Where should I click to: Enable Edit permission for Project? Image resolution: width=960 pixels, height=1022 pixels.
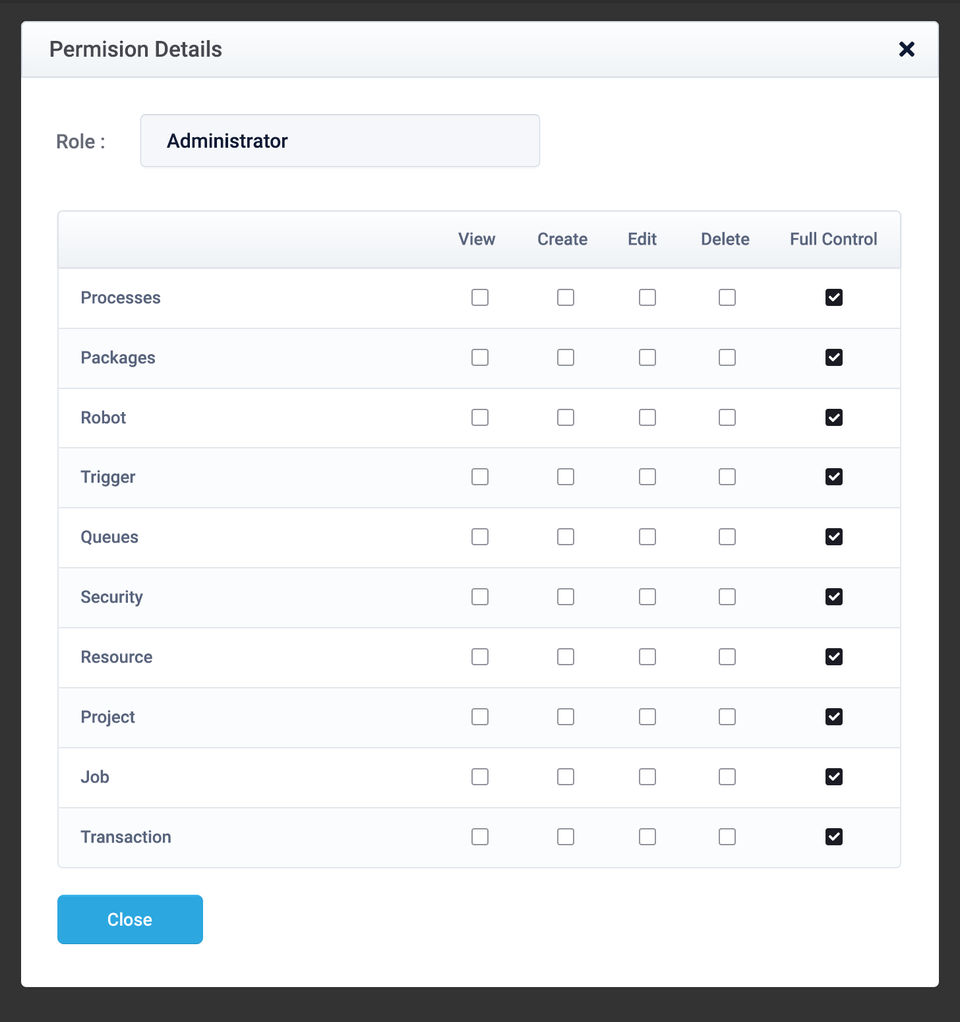pos(647,717)
